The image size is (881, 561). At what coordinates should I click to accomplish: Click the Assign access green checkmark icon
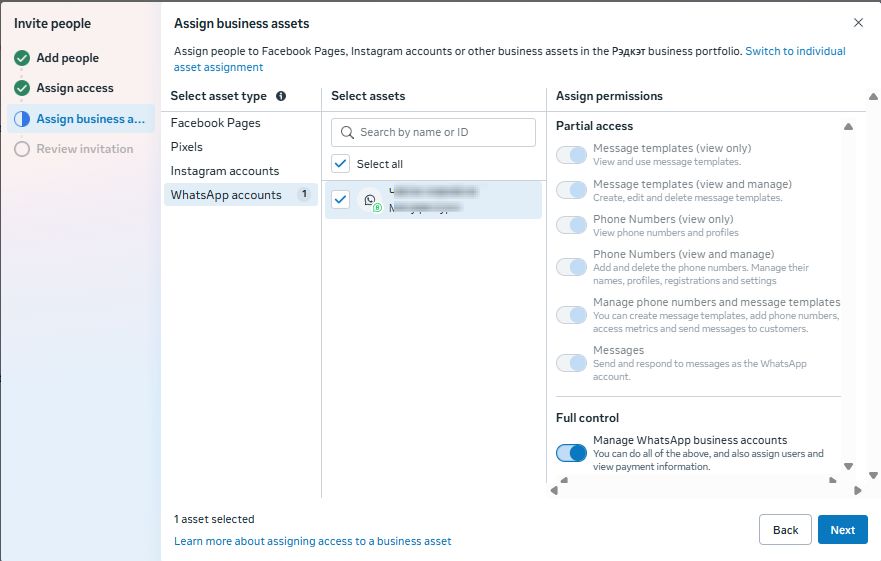point(22,88)
